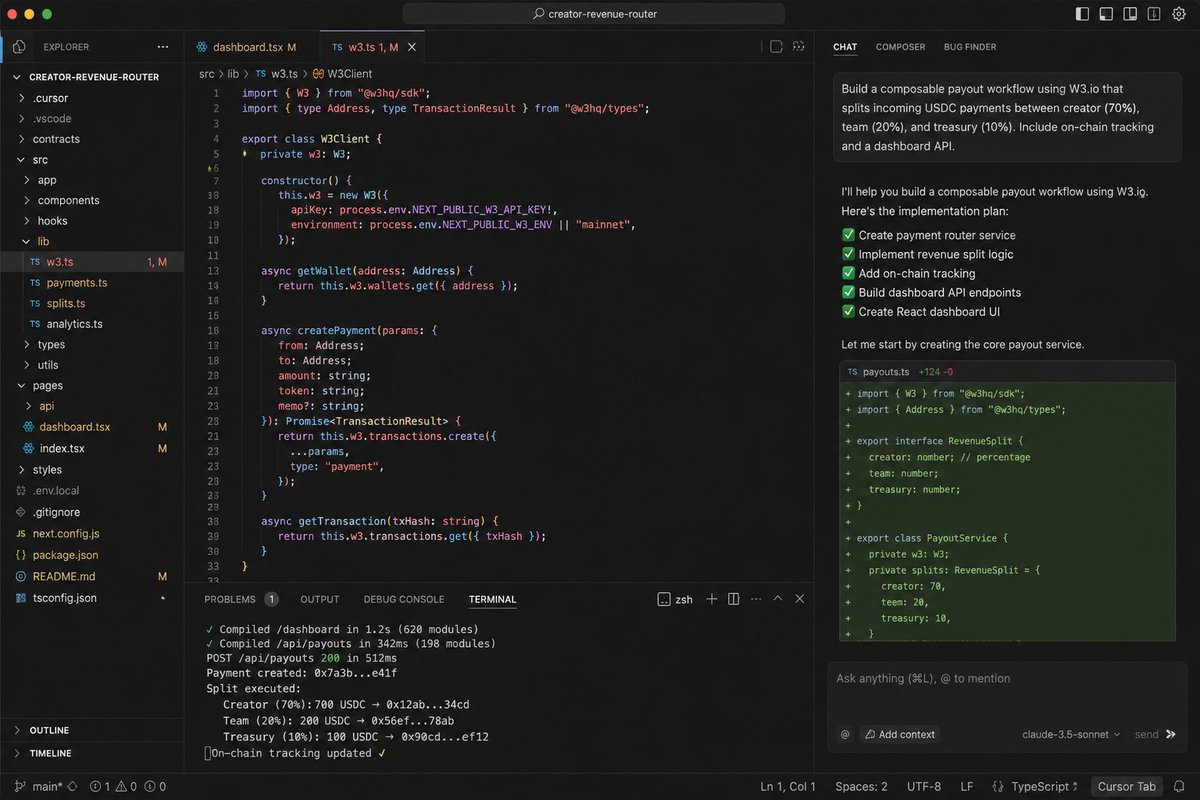Viewport: 1200px width, 800px height.
Task: Toggle 'Add on-chain tracking' checkbox
Action: tap(849, 273)
